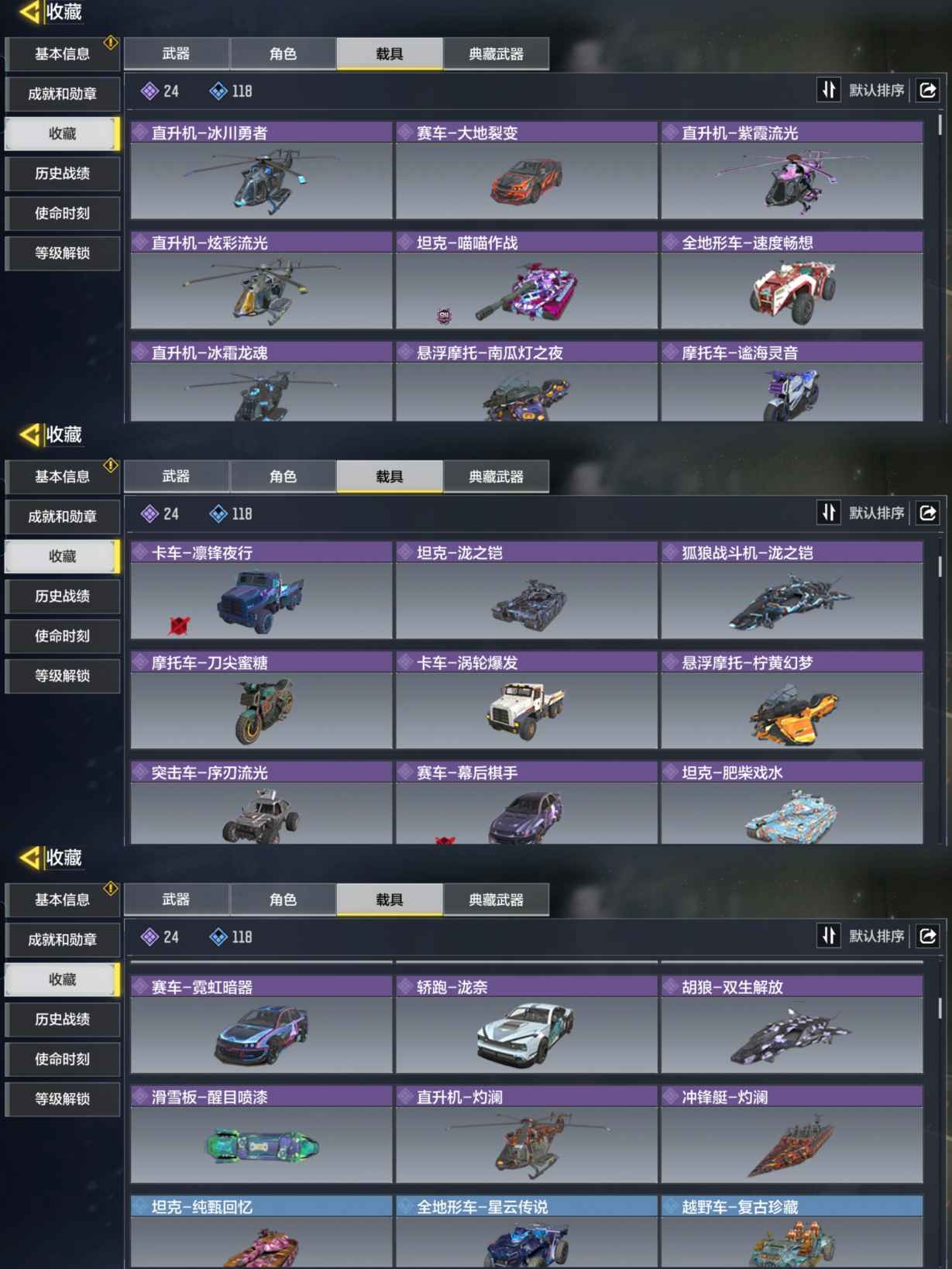Select the 悬浮摩托-南瓜灯之夜 hover bike
952x1269 pixels.
pos(527,381)
